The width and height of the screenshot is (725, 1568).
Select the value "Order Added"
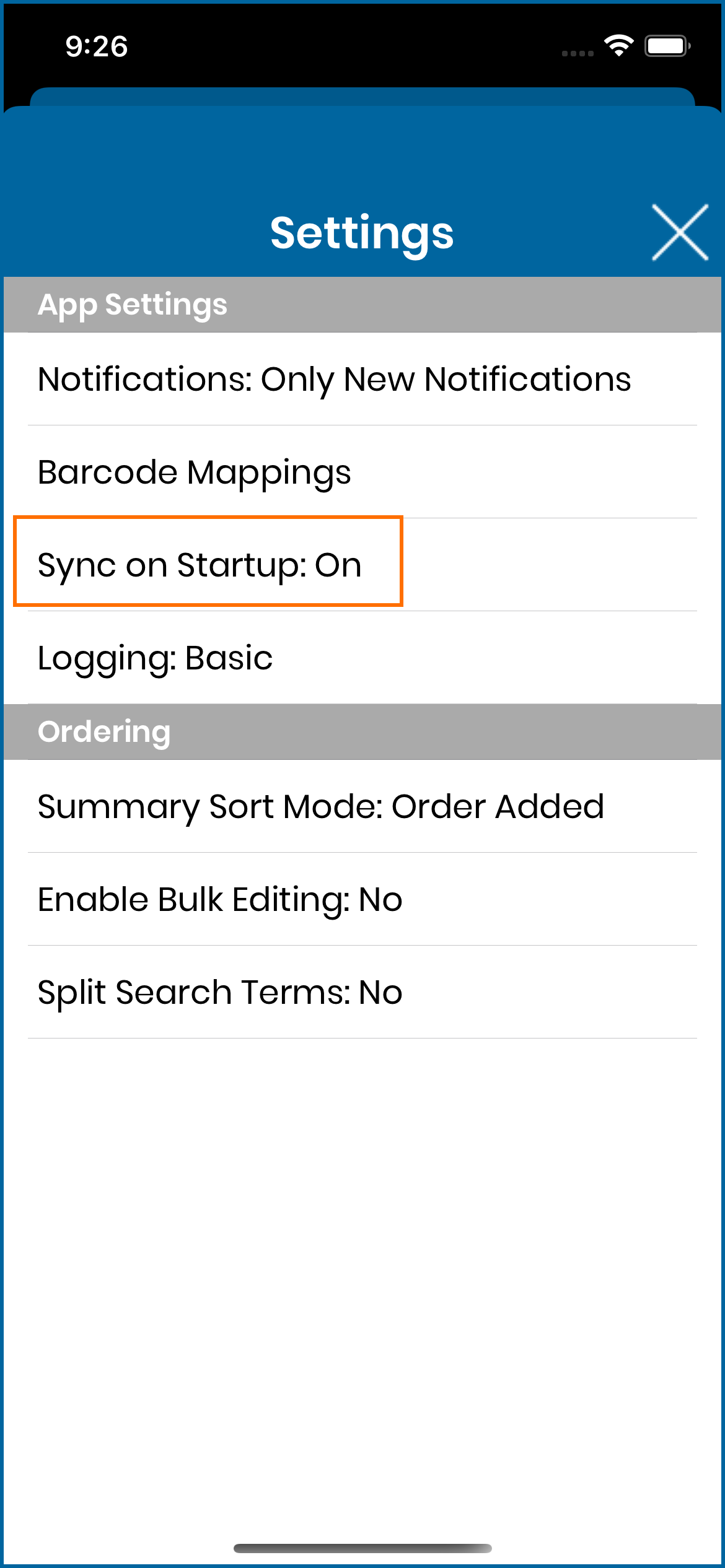[x=498, y=806]
